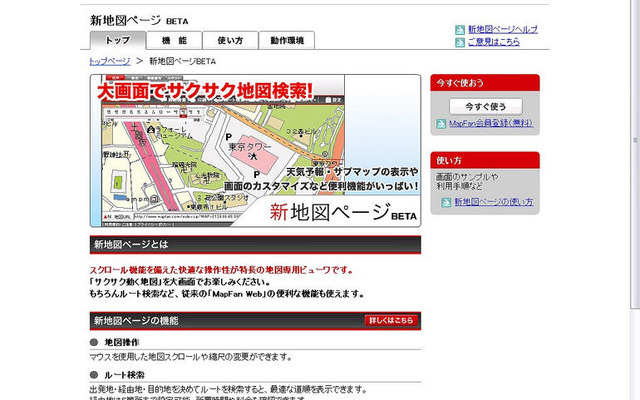Image resolution: width=640 pixels, height=400 pixels.
Task: Click arrow icon beside 新地図ページヘルプ
Action: pos(460,30)
